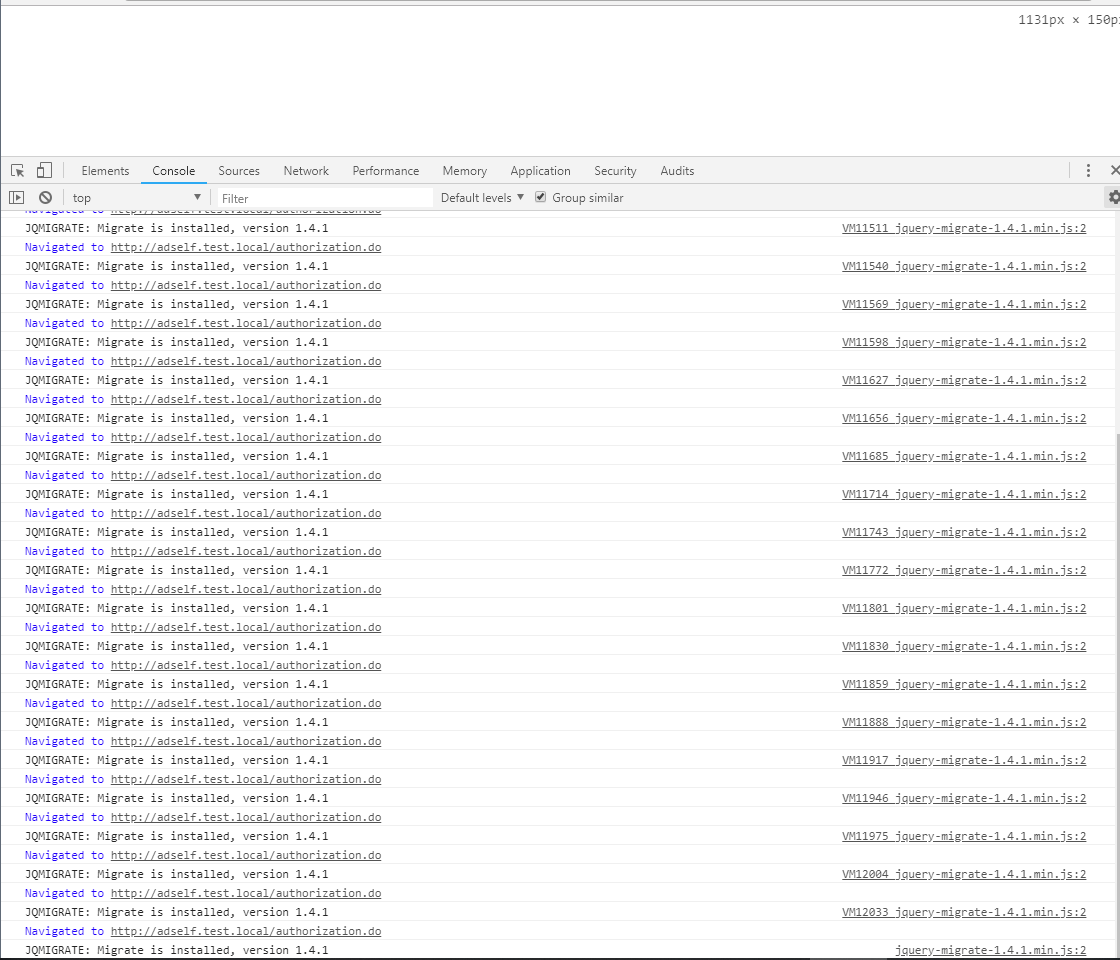This screenshot has height=960, width=1120.
Task: Switch to the Elements tab
Action: [105, 171]
